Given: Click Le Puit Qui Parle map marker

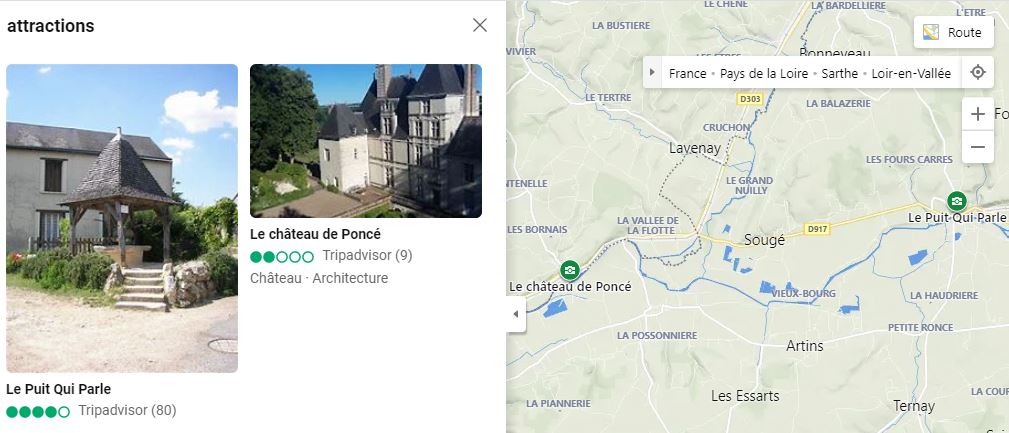Looking at the screenshot, I should [957, 201].
